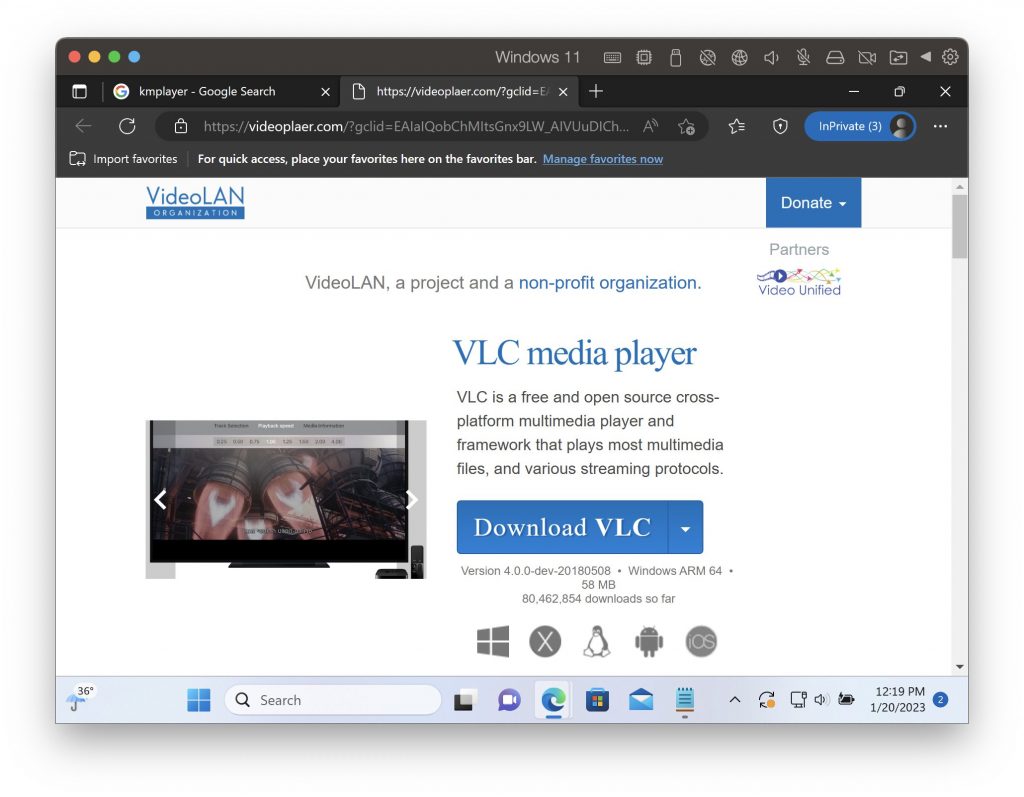
Task: Close the videoplaer.com tab
Action: [x=563, y=92]
